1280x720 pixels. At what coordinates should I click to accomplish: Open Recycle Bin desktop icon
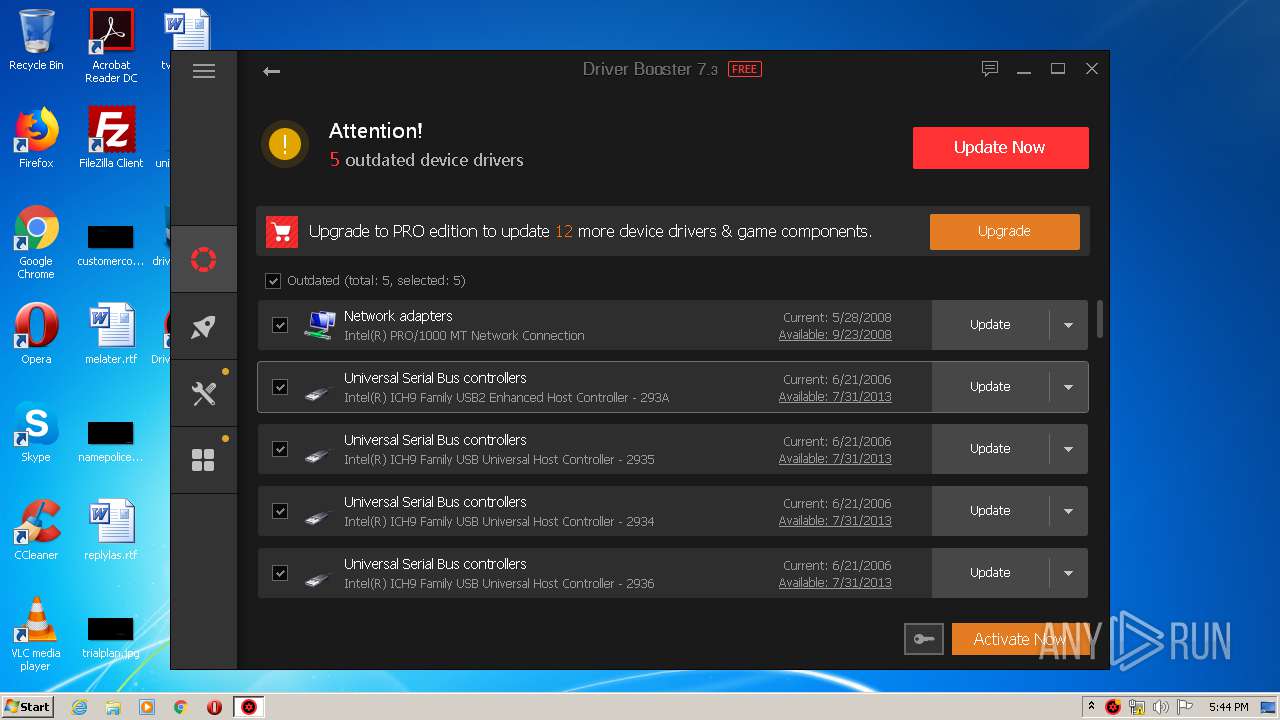tap(36, 40)
